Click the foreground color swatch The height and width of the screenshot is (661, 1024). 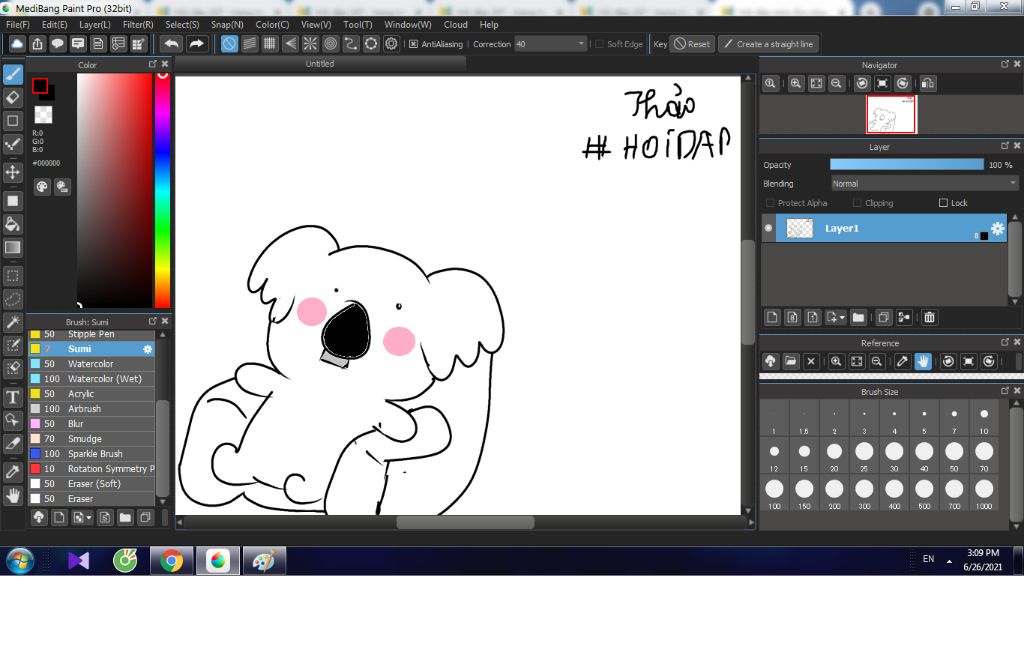click(x=40, y=86)
